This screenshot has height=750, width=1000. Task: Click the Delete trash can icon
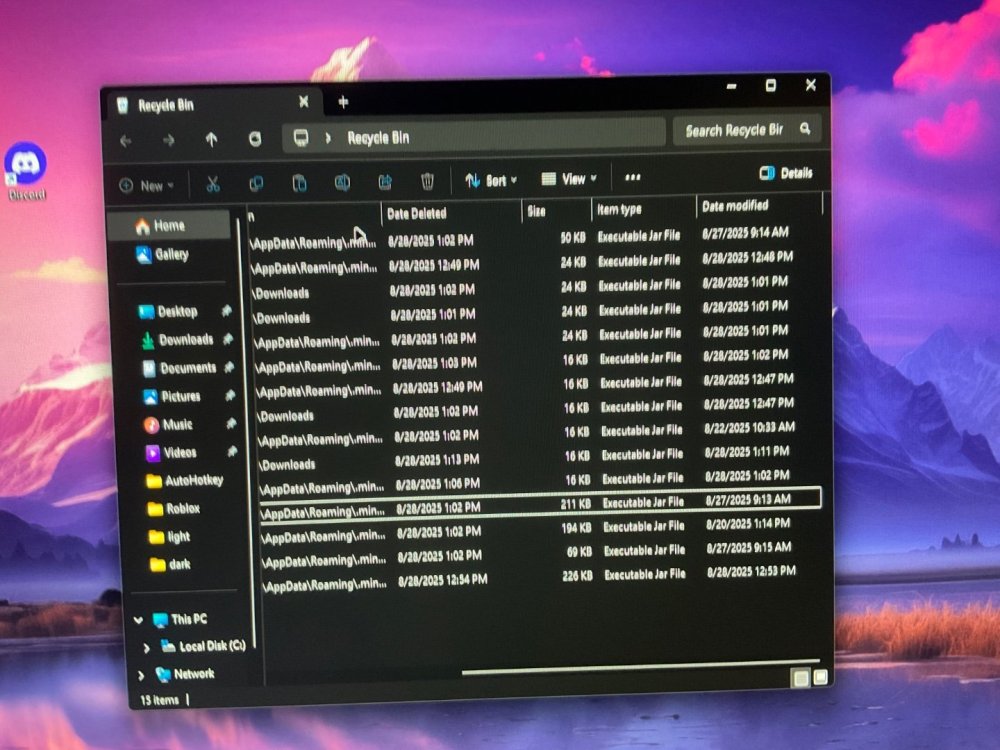point(427,181)
